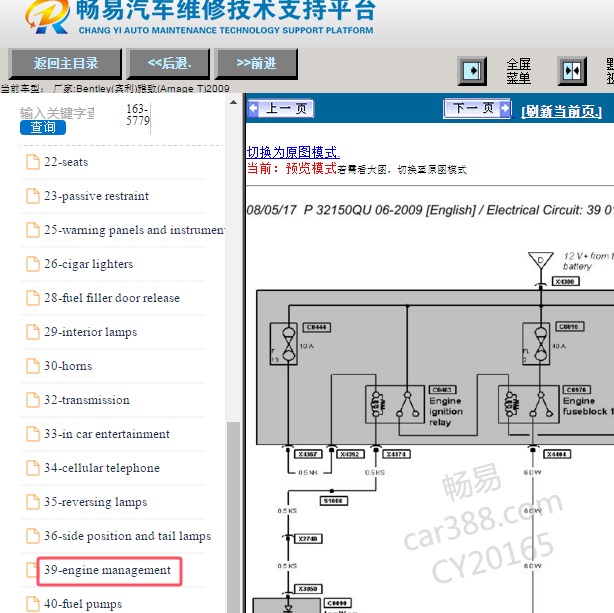The width and height of the screenshot is (614, 613).
Task: Go forward using the >>前进 button
Action: click(x=256, y=63)
